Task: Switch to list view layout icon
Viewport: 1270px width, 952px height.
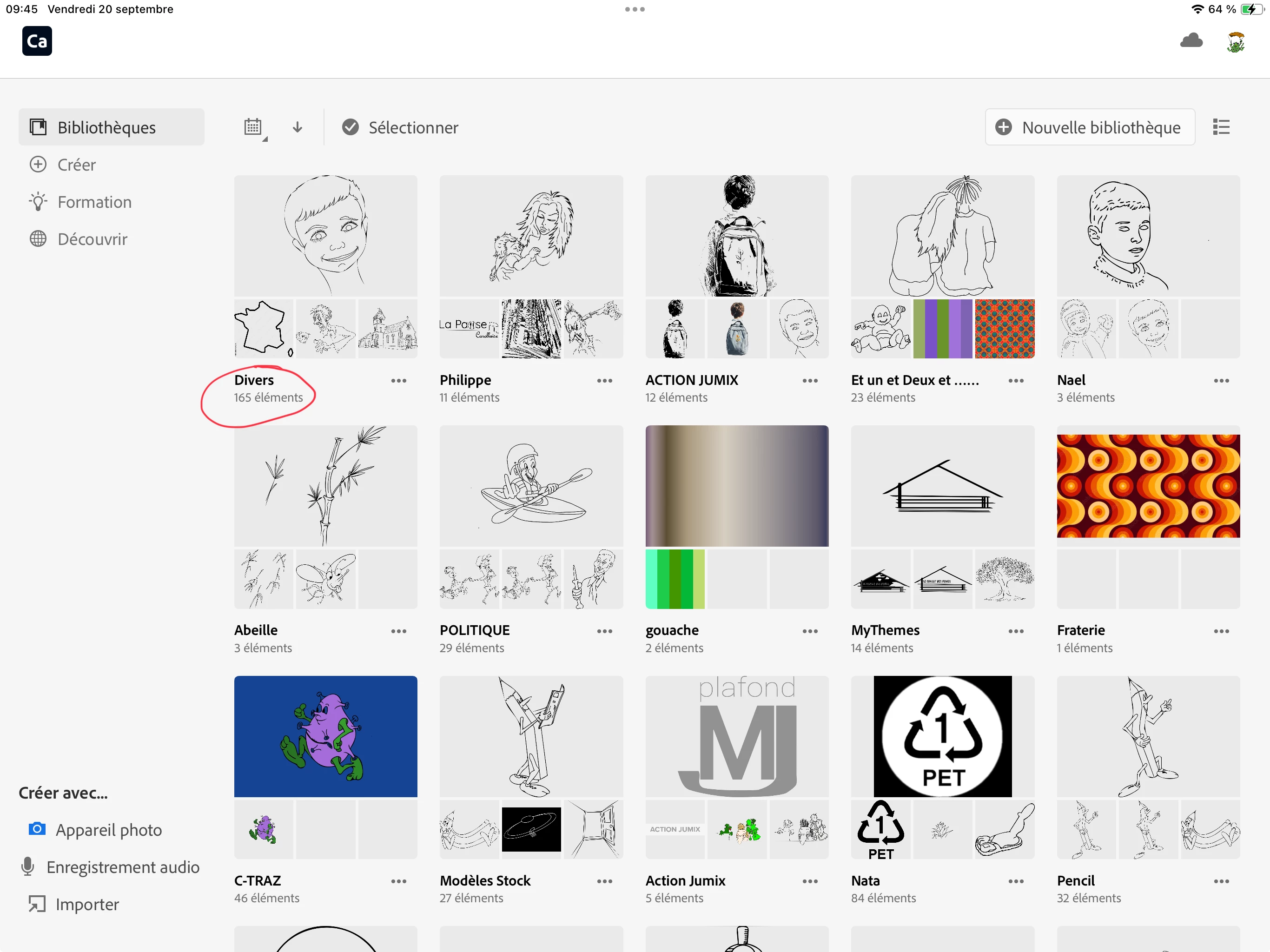Action: 1221,127
